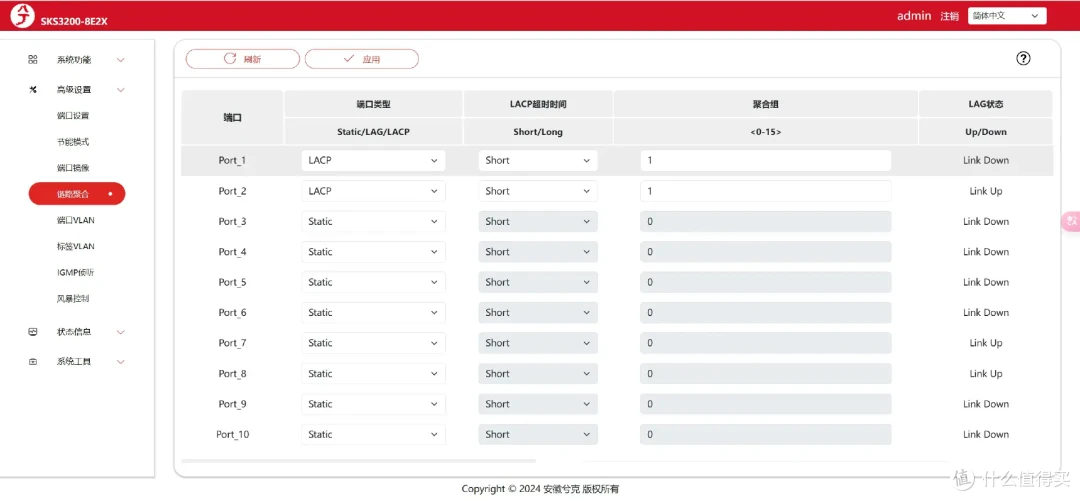Click Port_1 aggregation group input field
This screenshot has width=1080, height=501.
[765, 161]
